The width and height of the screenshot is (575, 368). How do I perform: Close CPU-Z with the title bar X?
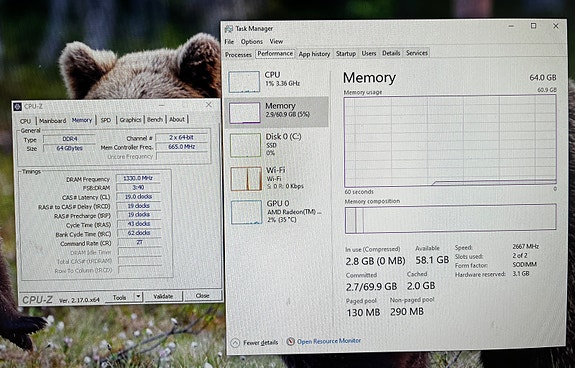point(209,105)
